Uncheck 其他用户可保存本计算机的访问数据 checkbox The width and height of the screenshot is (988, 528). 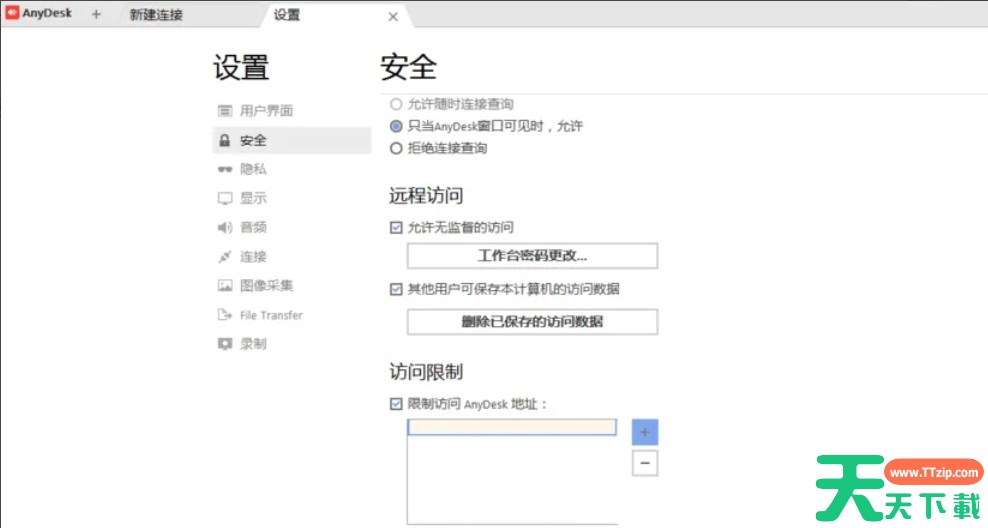(x=396, y=289)
